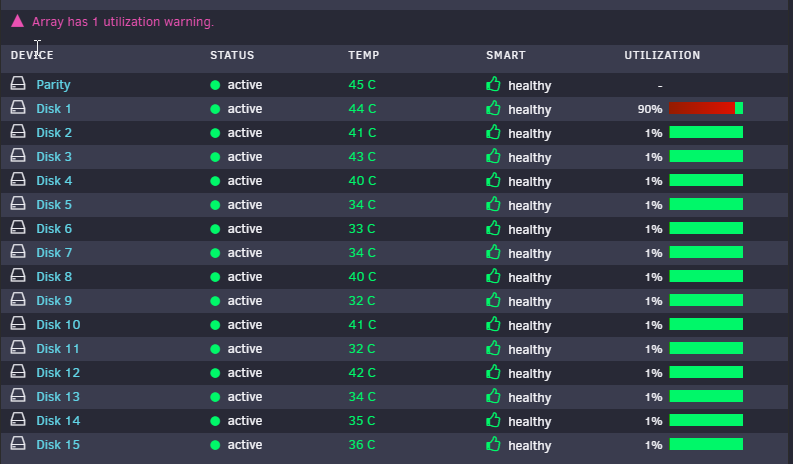Open the Parity device link
The image size is (793, 464).
53,85
